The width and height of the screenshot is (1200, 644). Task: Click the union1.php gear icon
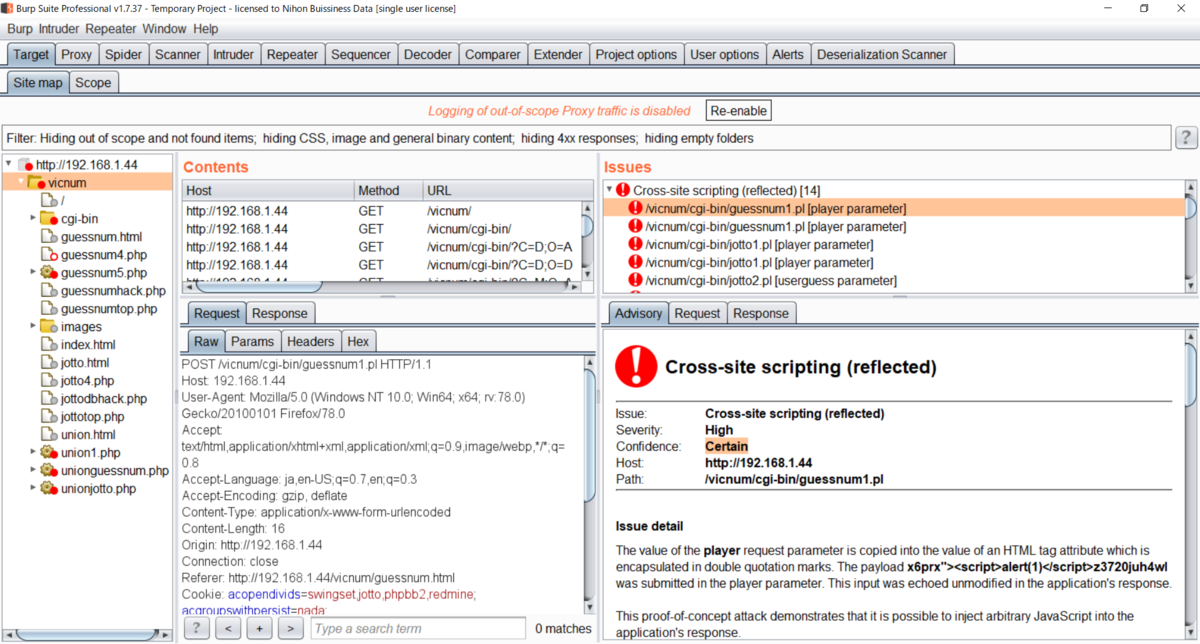coord(49,453)
